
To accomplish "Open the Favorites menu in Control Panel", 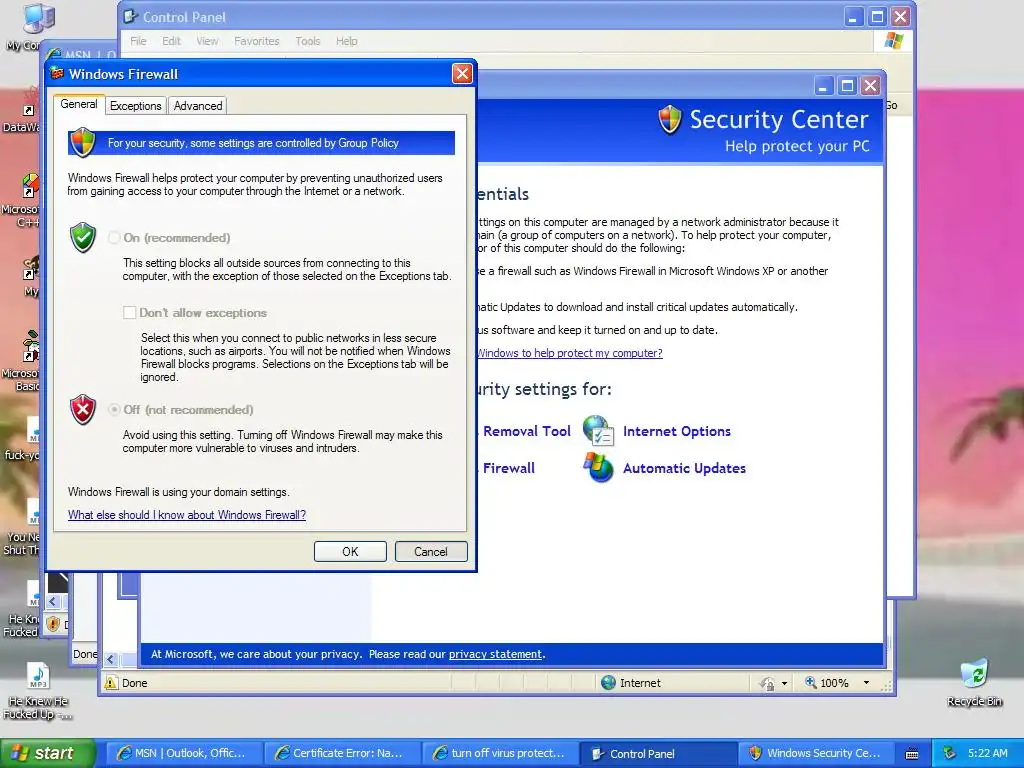I will click(257, 41).
